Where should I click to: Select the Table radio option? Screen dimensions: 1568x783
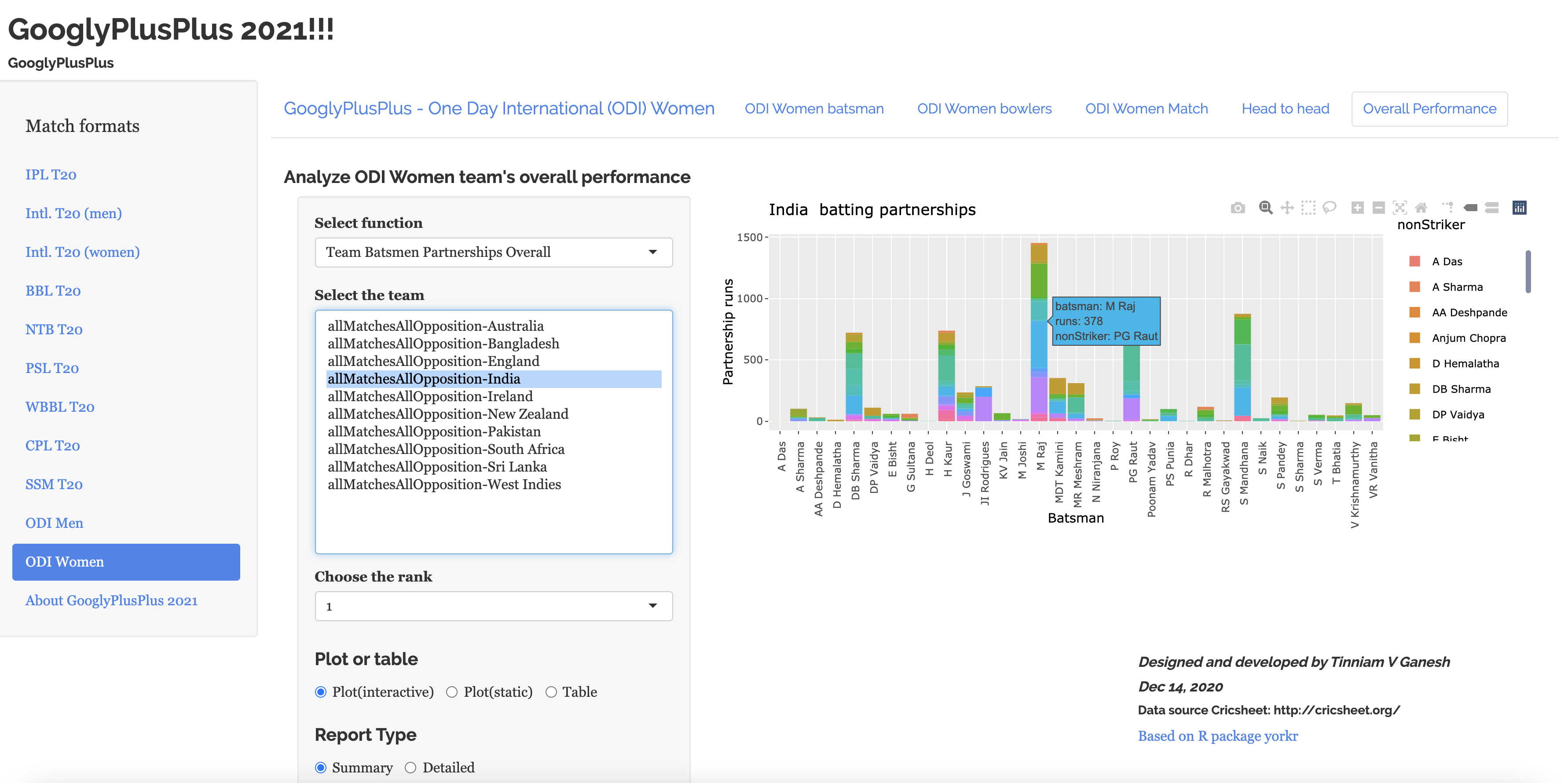(x=551, y=692)
